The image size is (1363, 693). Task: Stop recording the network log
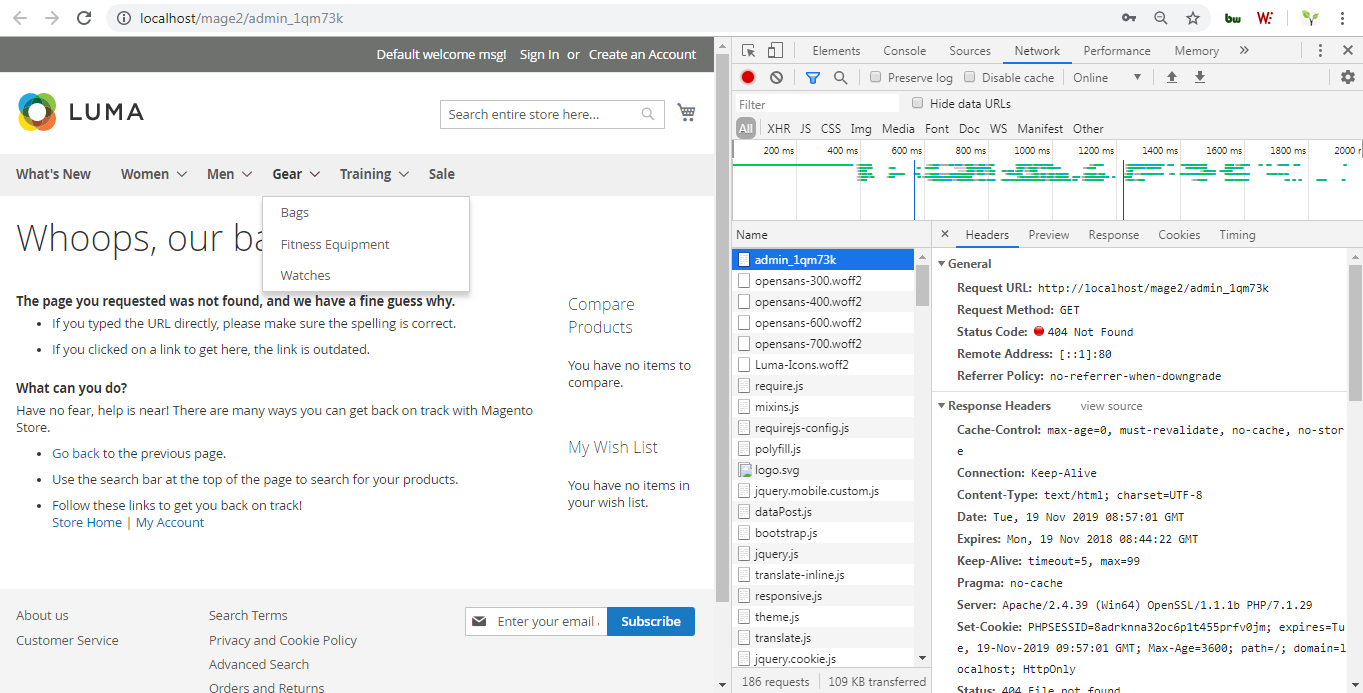point(747,77)
